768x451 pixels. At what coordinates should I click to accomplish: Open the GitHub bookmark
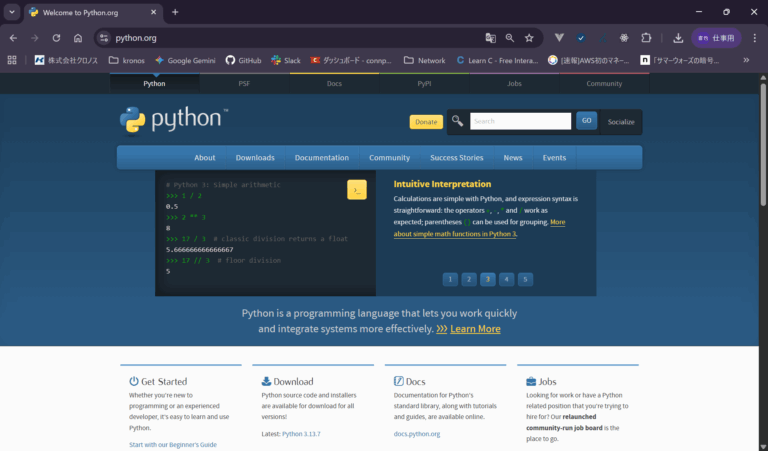click(243, 60)
